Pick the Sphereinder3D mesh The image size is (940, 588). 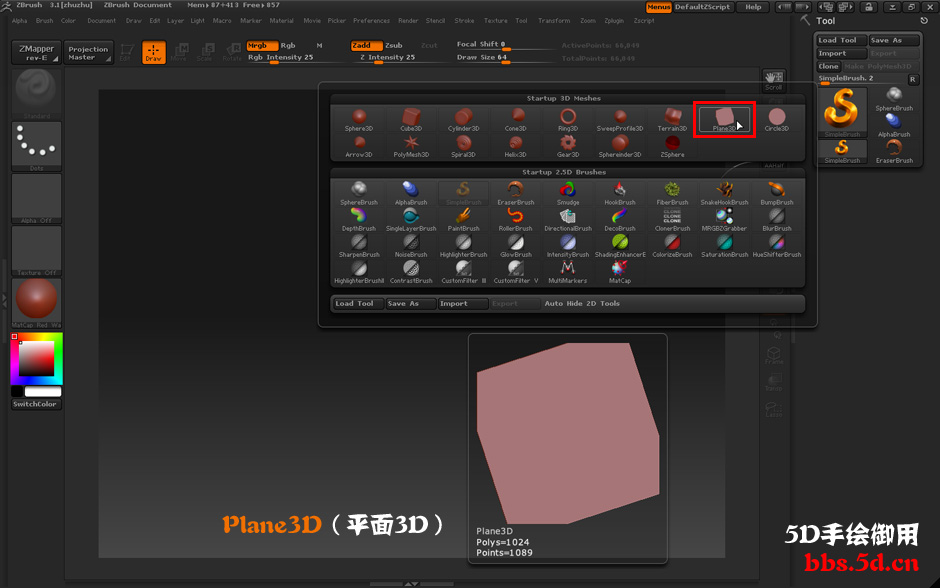620,146
